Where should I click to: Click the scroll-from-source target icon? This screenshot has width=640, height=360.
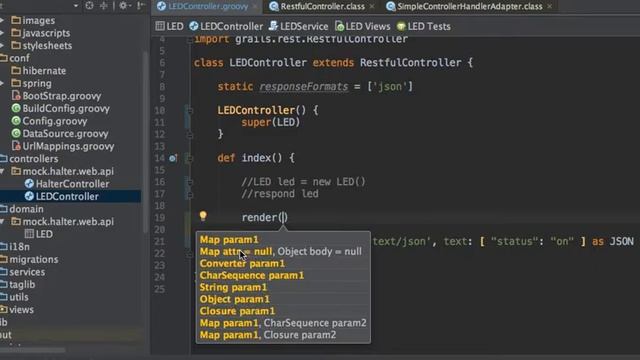[89, 6]
